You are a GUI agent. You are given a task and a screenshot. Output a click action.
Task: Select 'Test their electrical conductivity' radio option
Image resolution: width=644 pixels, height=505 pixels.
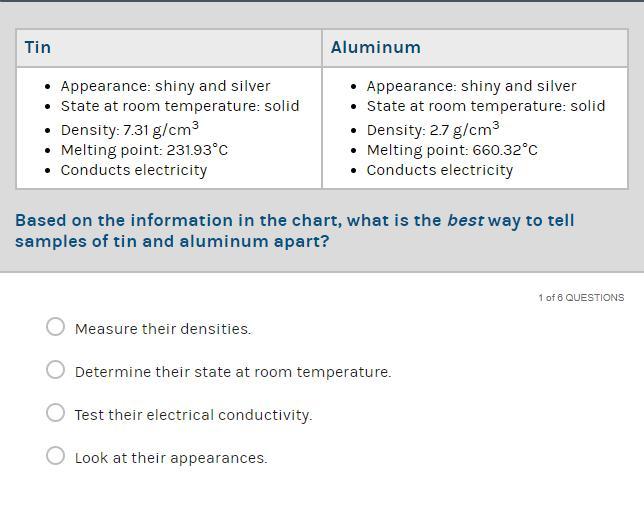tap(55, 413)
